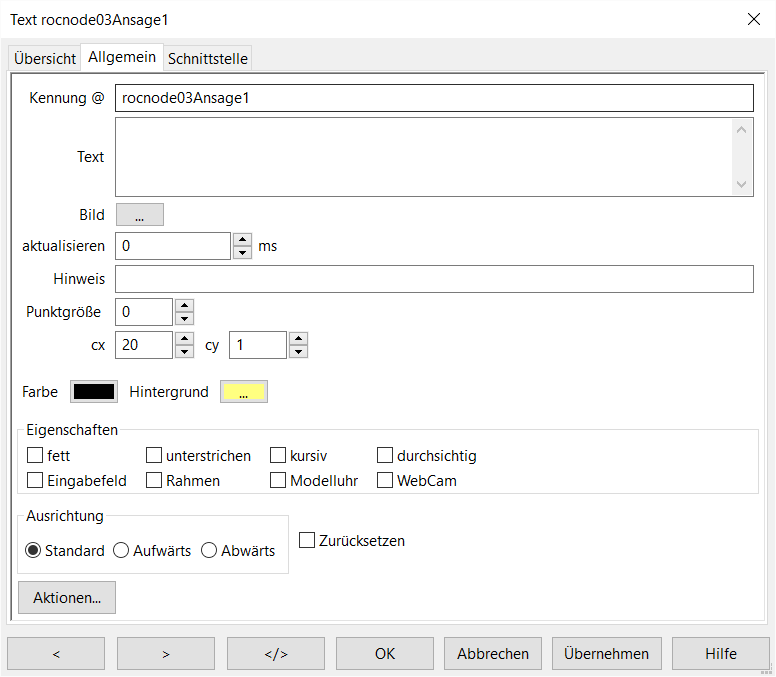Increase aktualisieren value with up arrow
Viewport: 776px width, 677px height.
click(242, 239)
